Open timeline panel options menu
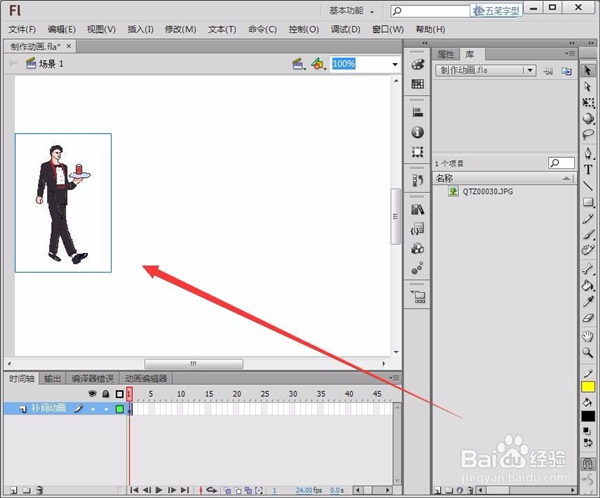Screen dimensions: 600x498 (x=394, y=378)
